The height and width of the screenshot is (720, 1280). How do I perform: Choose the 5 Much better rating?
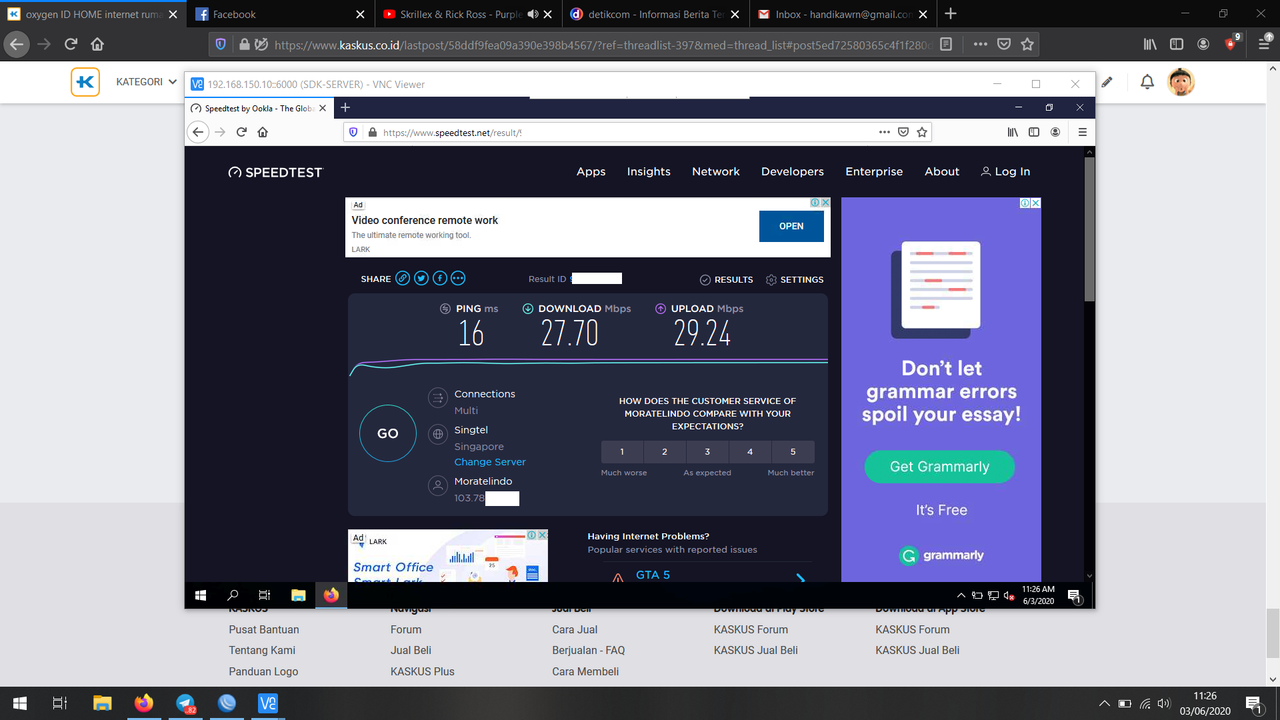(792, 451)
